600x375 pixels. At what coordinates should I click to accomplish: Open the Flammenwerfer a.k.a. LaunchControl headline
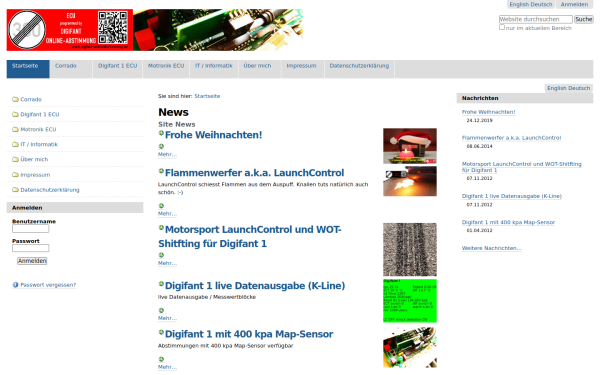click(254, 173)
